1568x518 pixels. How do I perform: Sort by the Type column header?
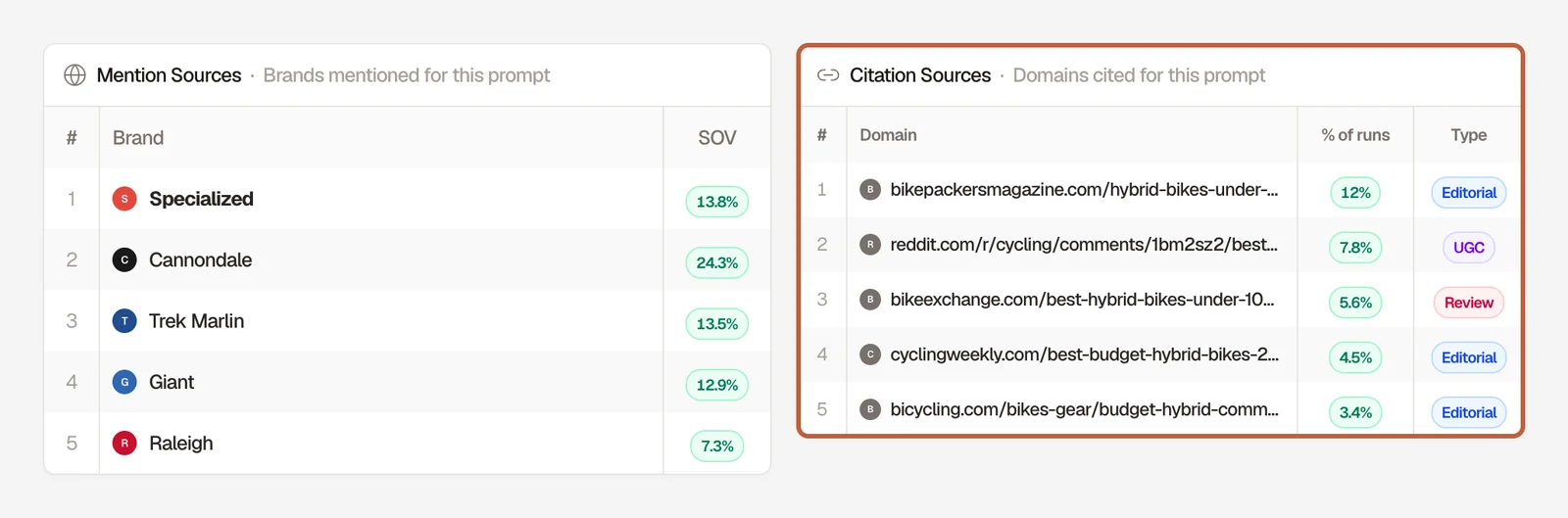[x=1469, y=135]
